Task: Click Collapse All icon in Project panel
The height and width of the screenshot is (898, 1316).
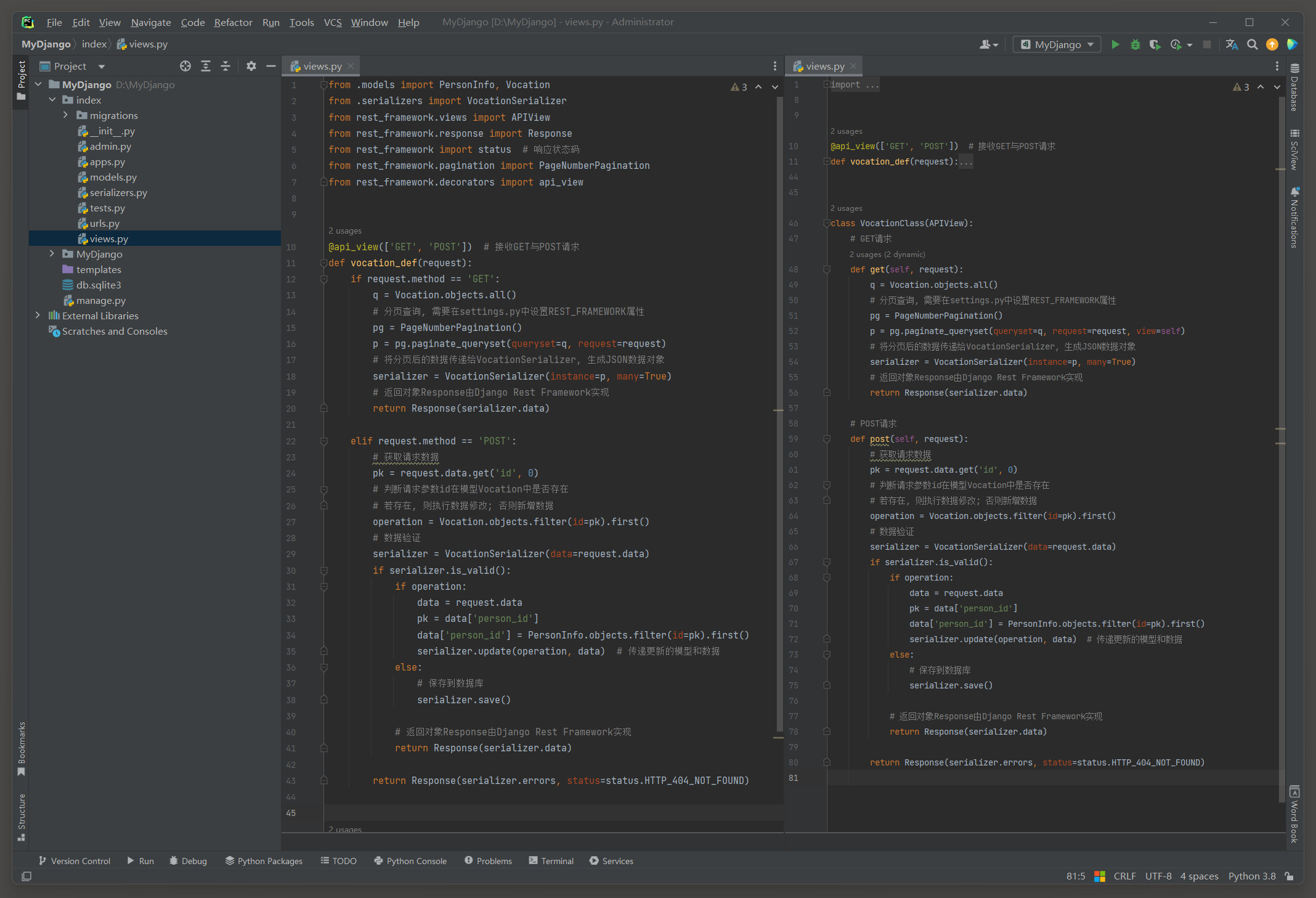Action: point(225,66)
